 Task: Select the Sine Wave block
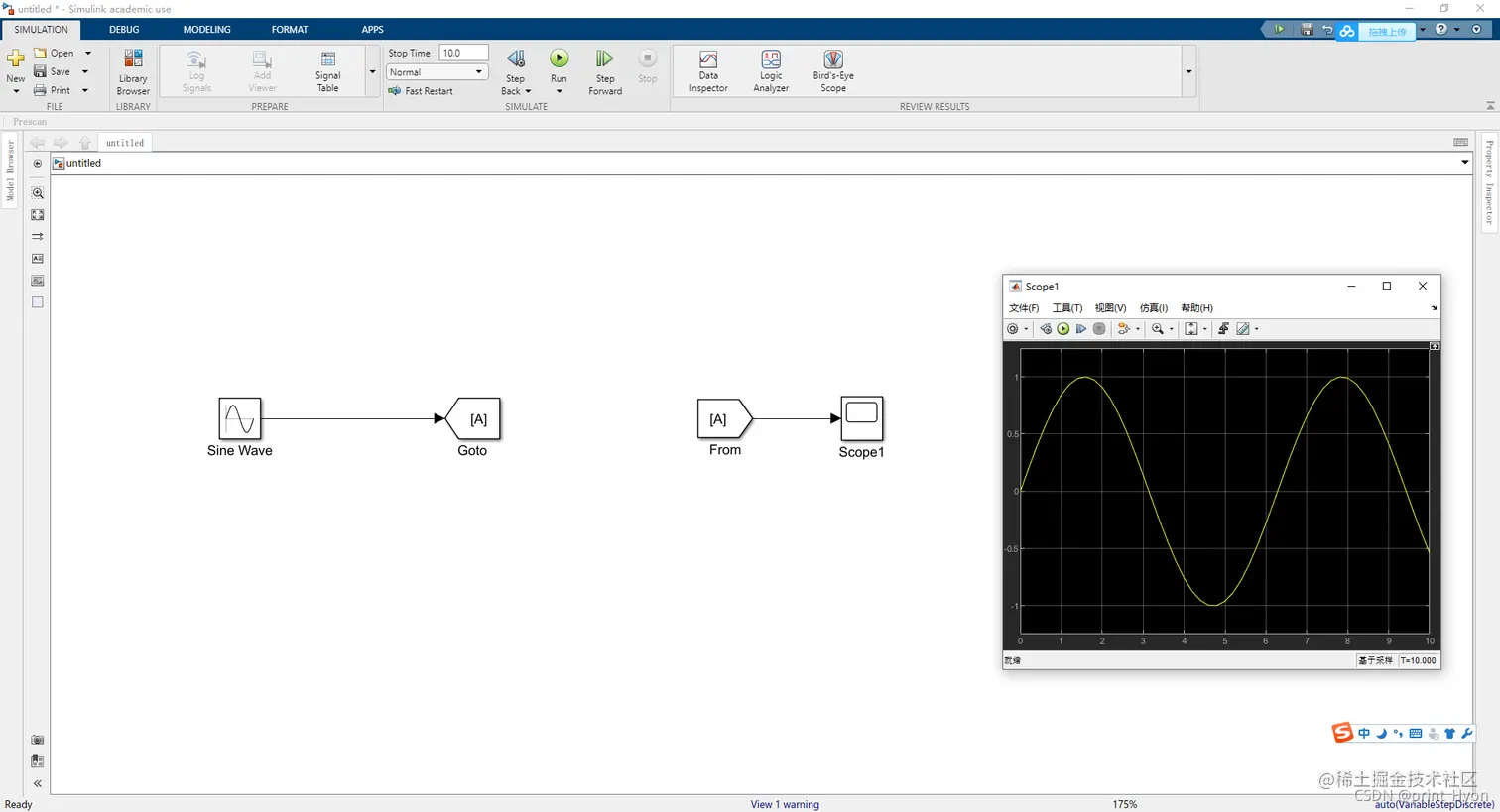click(240, 418)
